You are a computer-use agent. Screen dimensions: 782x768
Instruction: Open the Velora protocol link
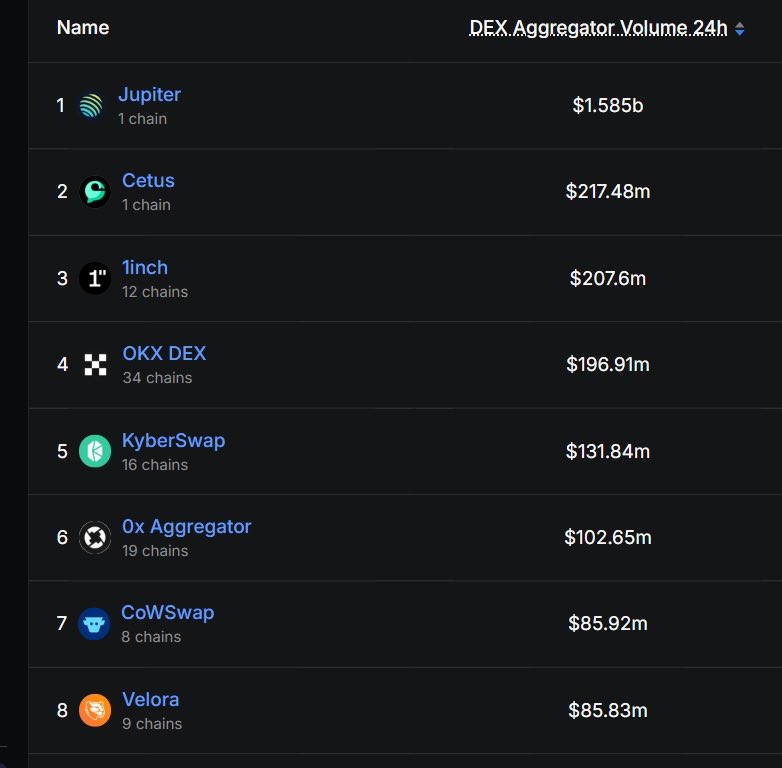[150, 700]
